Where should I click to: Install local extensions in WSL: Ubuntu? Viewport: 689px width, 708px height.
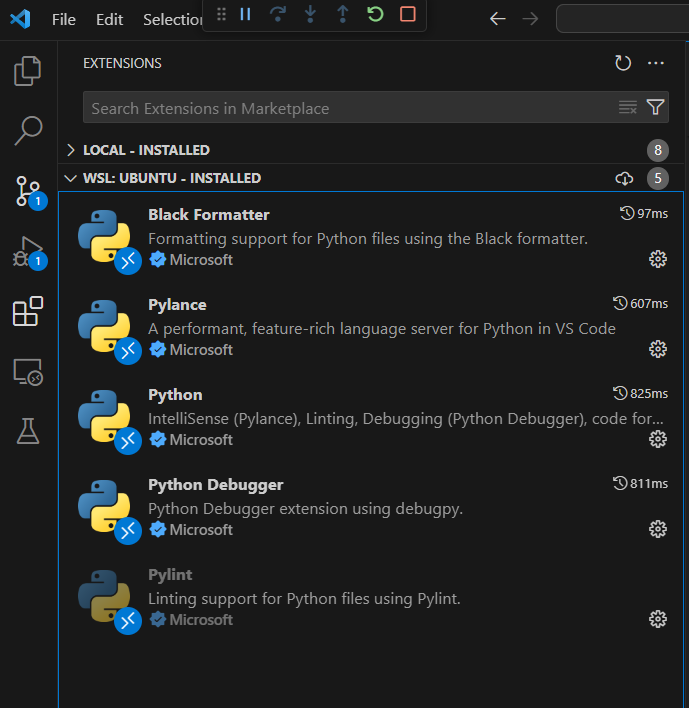(624, 178)
